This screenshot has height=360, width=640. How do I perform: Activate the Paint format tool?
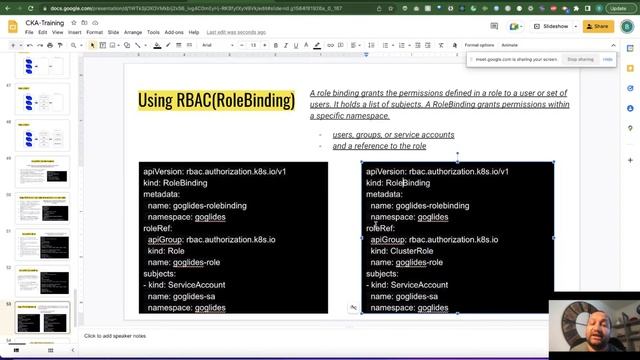pos(60,45)
